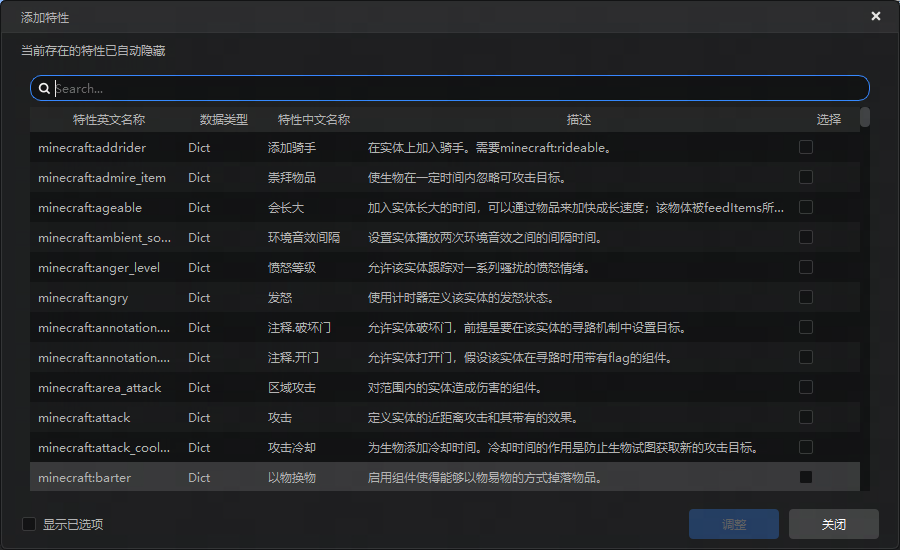Click the 关闭 button
This screenshot has width=900, height=550.
pyautogui.click(x=833, y=524)
